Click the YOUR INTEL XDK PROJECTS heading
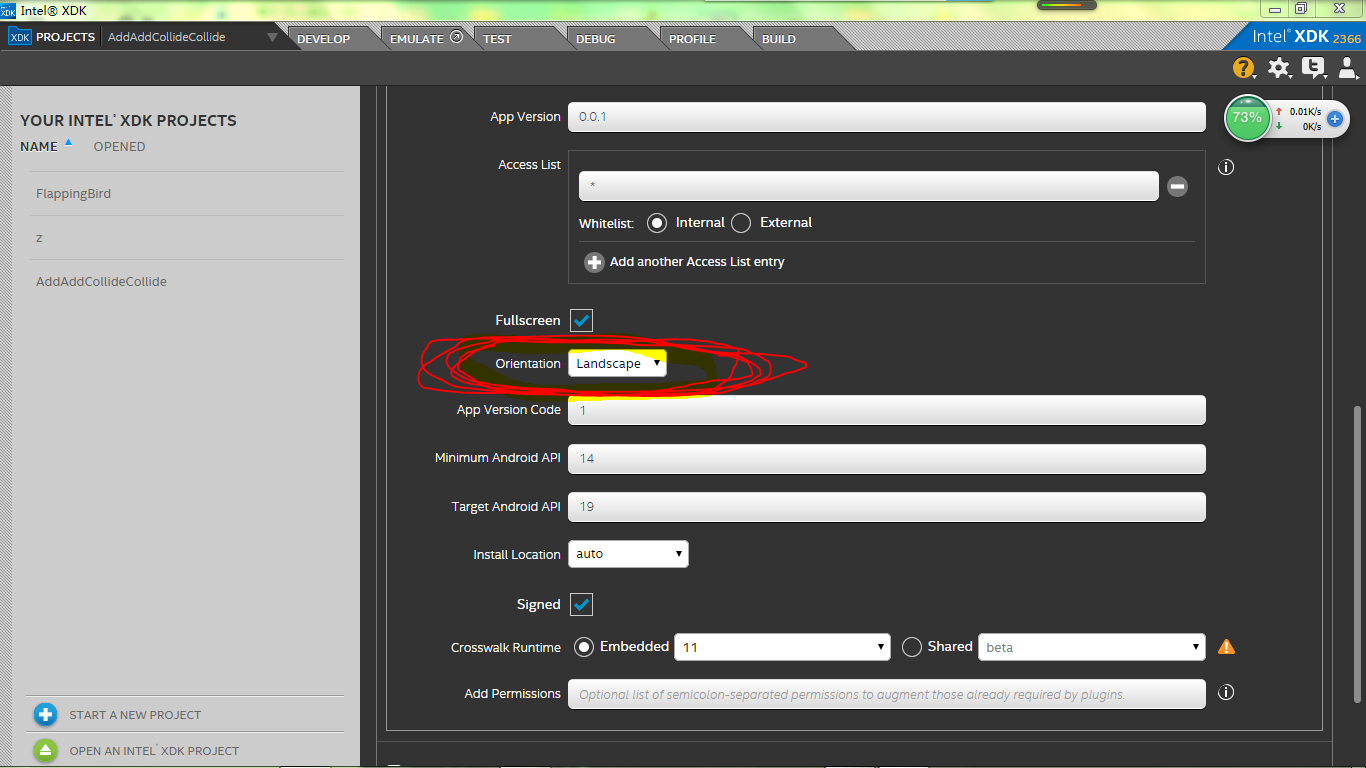The height and width of the screenshot is (768, 1366). point(128,121)
